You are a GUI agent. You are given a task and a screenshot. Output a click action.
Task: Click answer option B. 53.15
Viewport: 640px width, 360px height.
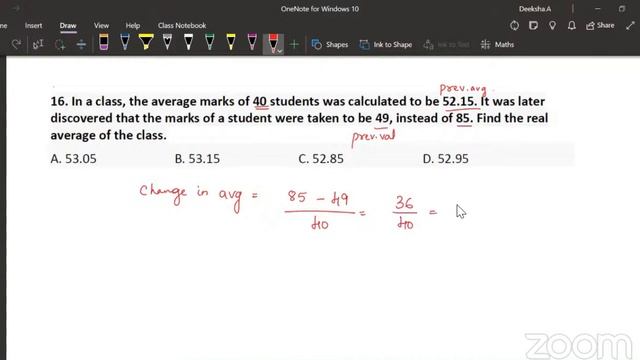[197, 158]
